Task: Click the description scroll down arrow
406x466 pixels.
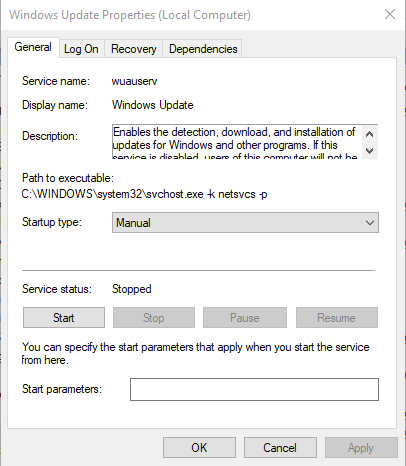Action: coord(369,151)
